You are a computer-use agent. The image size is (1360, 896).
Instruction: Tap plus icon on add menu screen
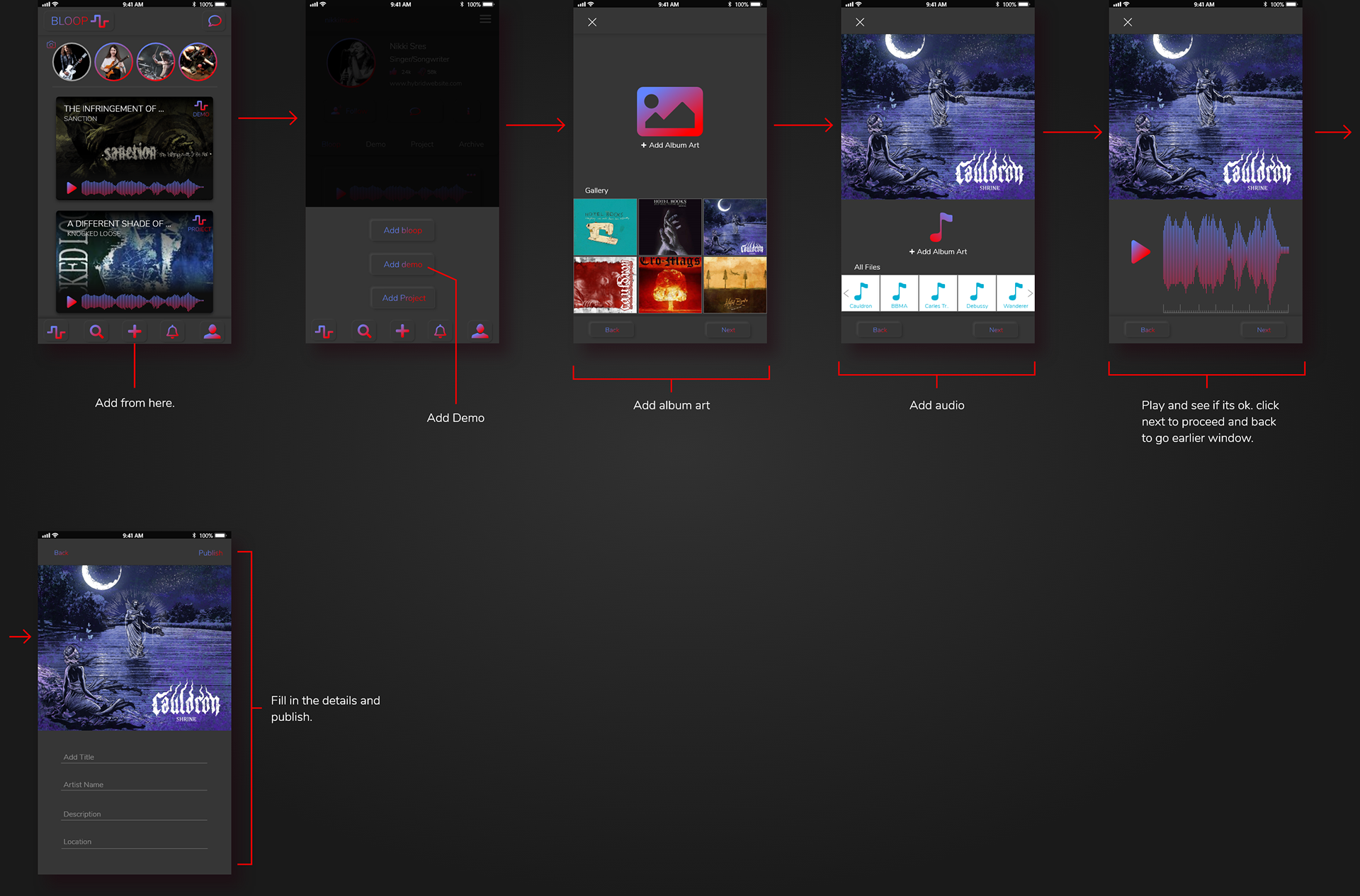point(402,331)
